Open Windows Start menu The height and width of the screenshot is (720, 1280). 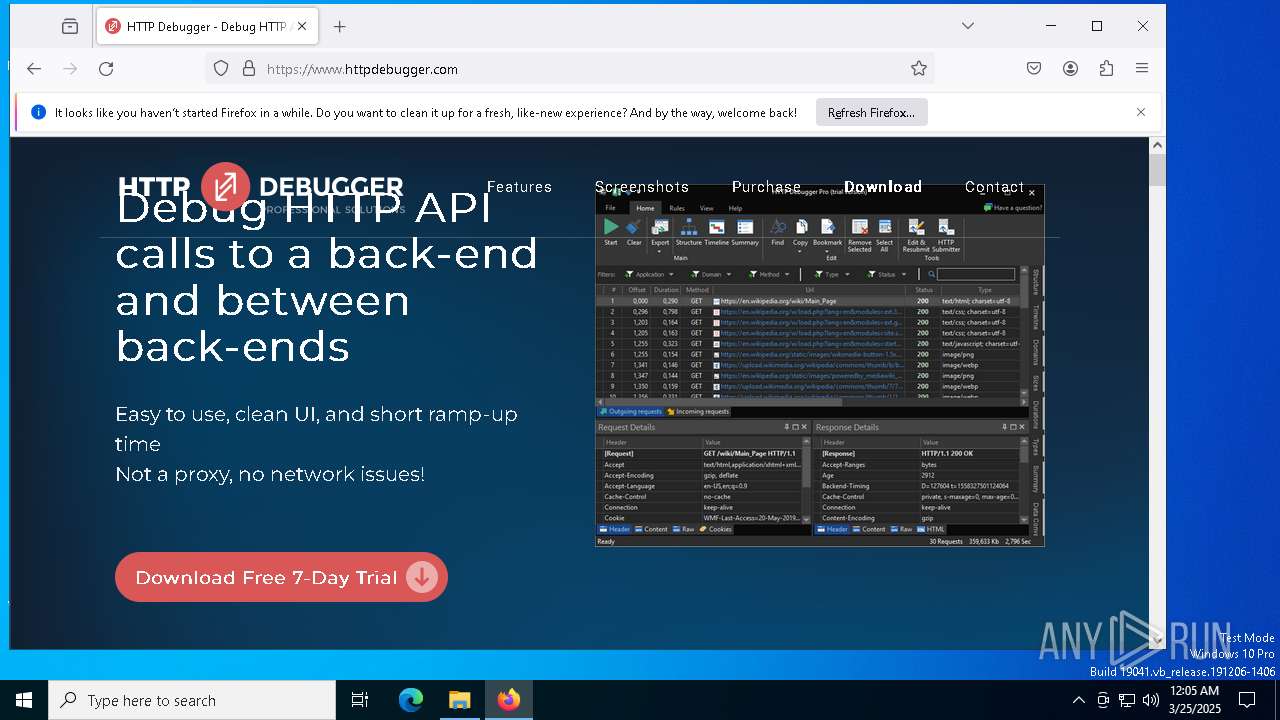(x=24, y=700)
